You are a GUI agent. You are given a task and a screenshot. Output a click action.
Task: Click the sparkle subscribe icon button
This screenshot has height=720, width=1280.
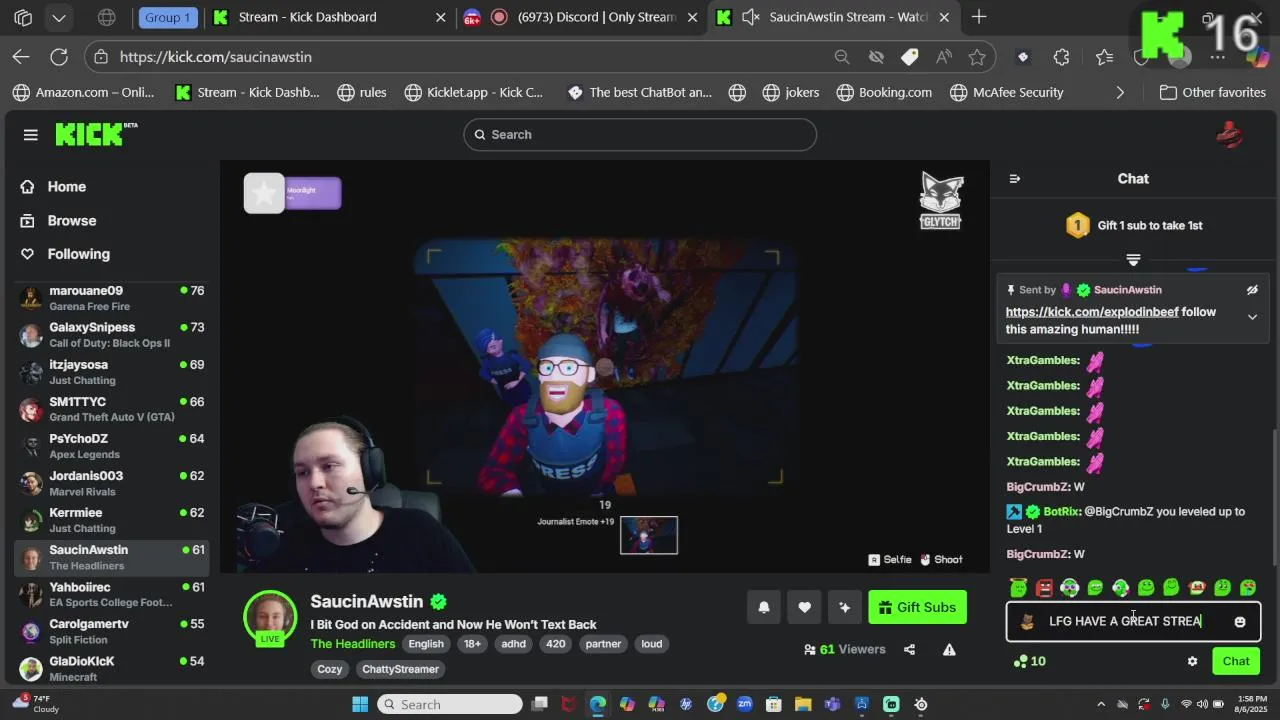tap(844, 607)
